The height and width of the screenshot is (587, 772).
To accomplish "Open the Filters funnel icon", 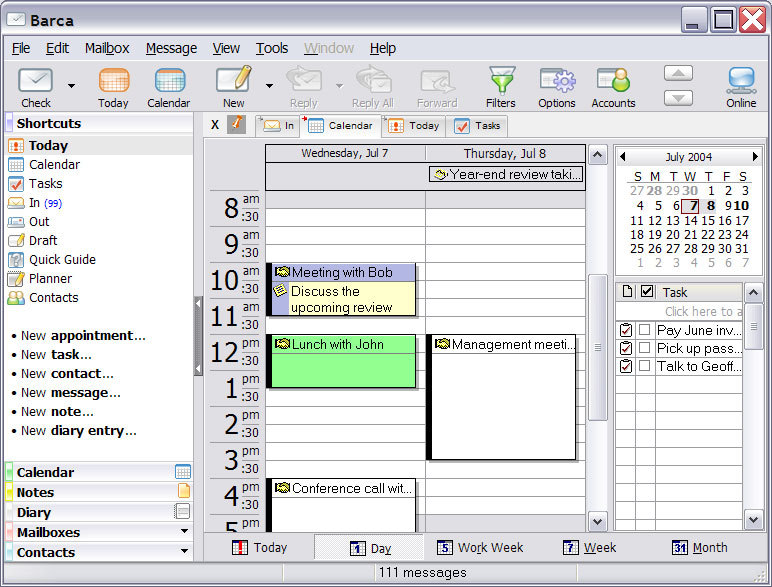I will [x=501, y=81].
